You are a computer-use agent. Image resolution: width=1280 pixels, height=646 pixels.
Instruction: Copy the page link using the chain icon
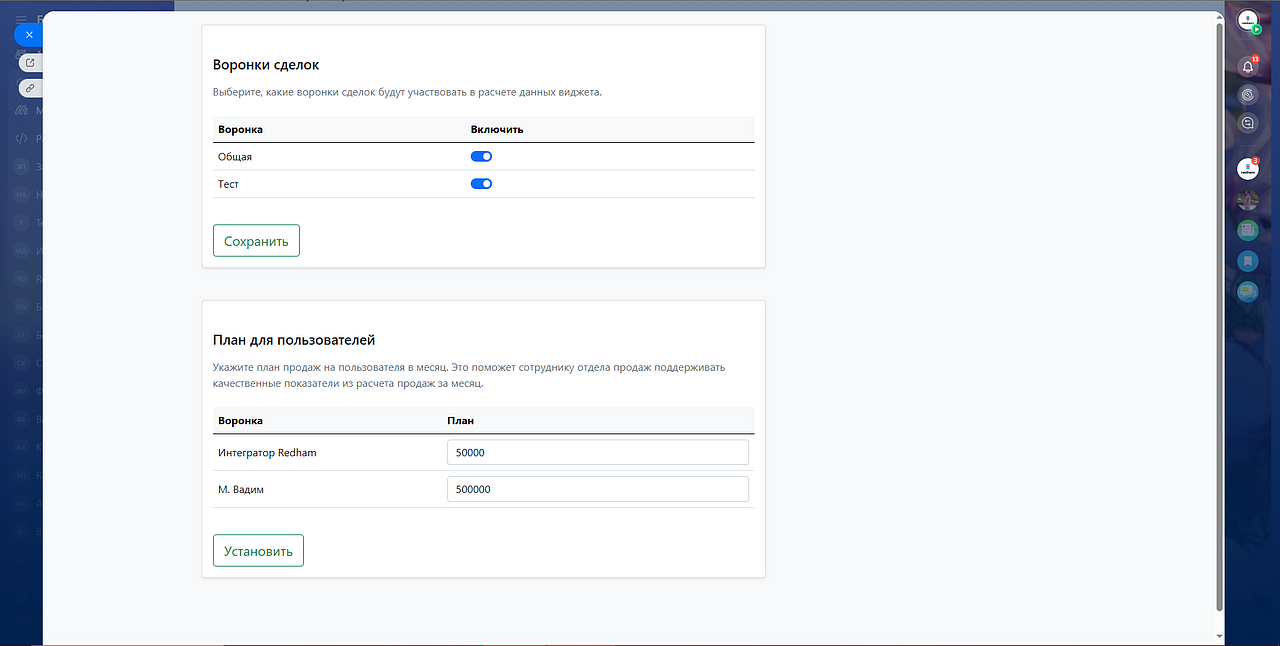click(30, 88)
